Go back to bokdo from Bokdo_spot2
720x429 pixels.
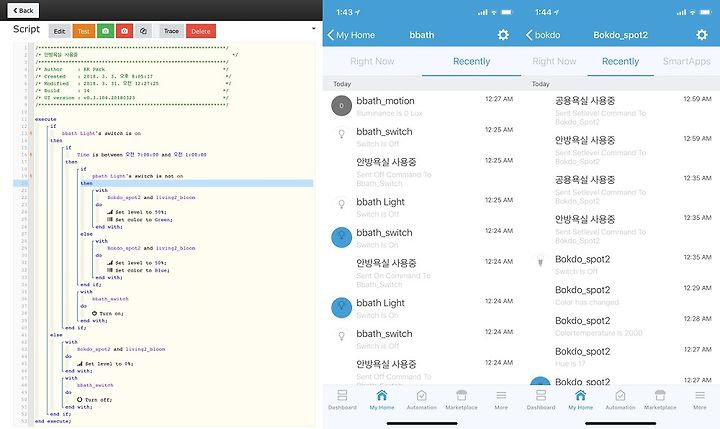click(x=543, y=35)
